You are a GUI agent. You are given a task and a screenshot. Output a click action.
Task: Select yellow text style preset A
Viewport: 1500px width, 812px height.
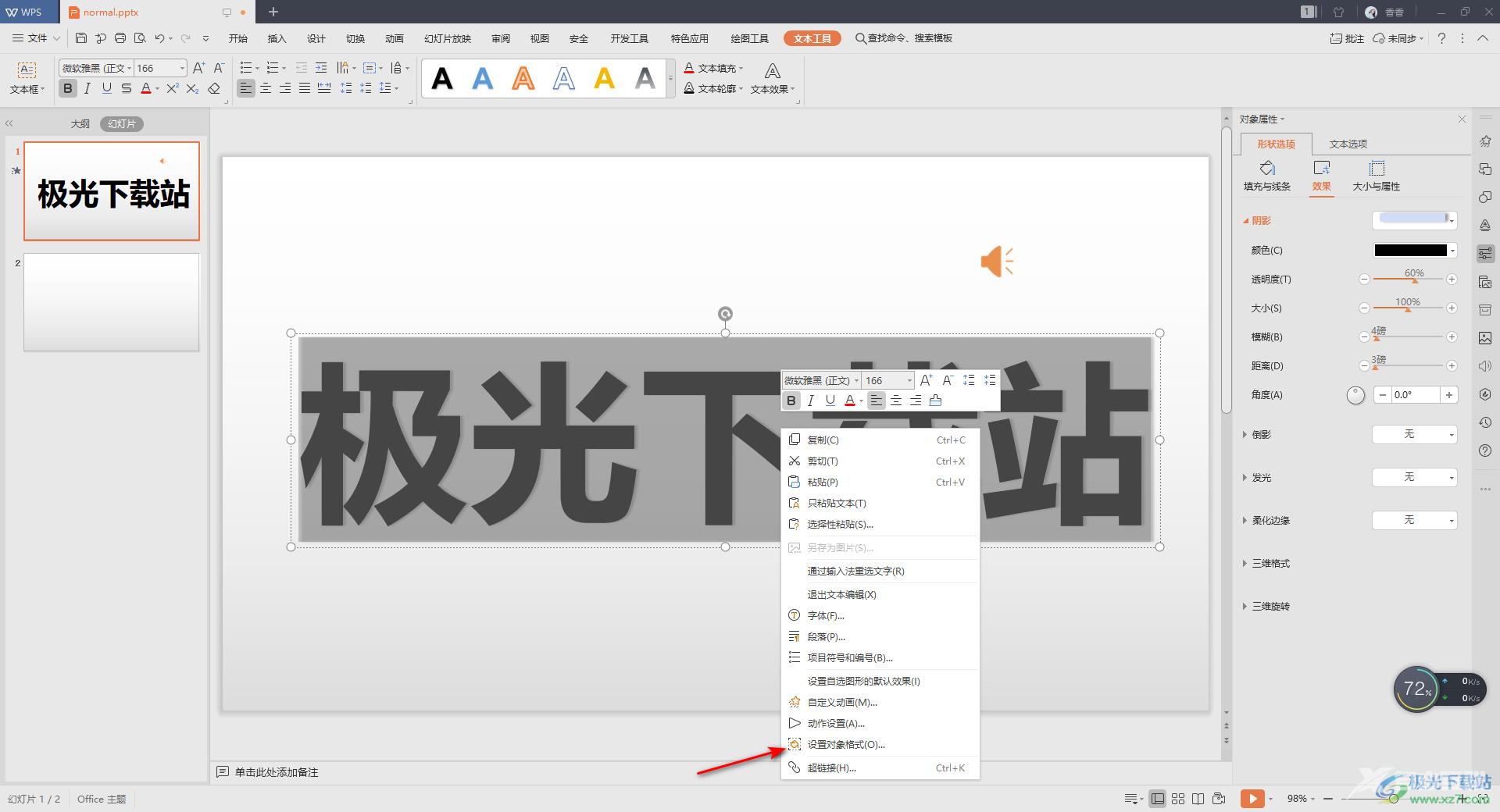coord(605,78)
